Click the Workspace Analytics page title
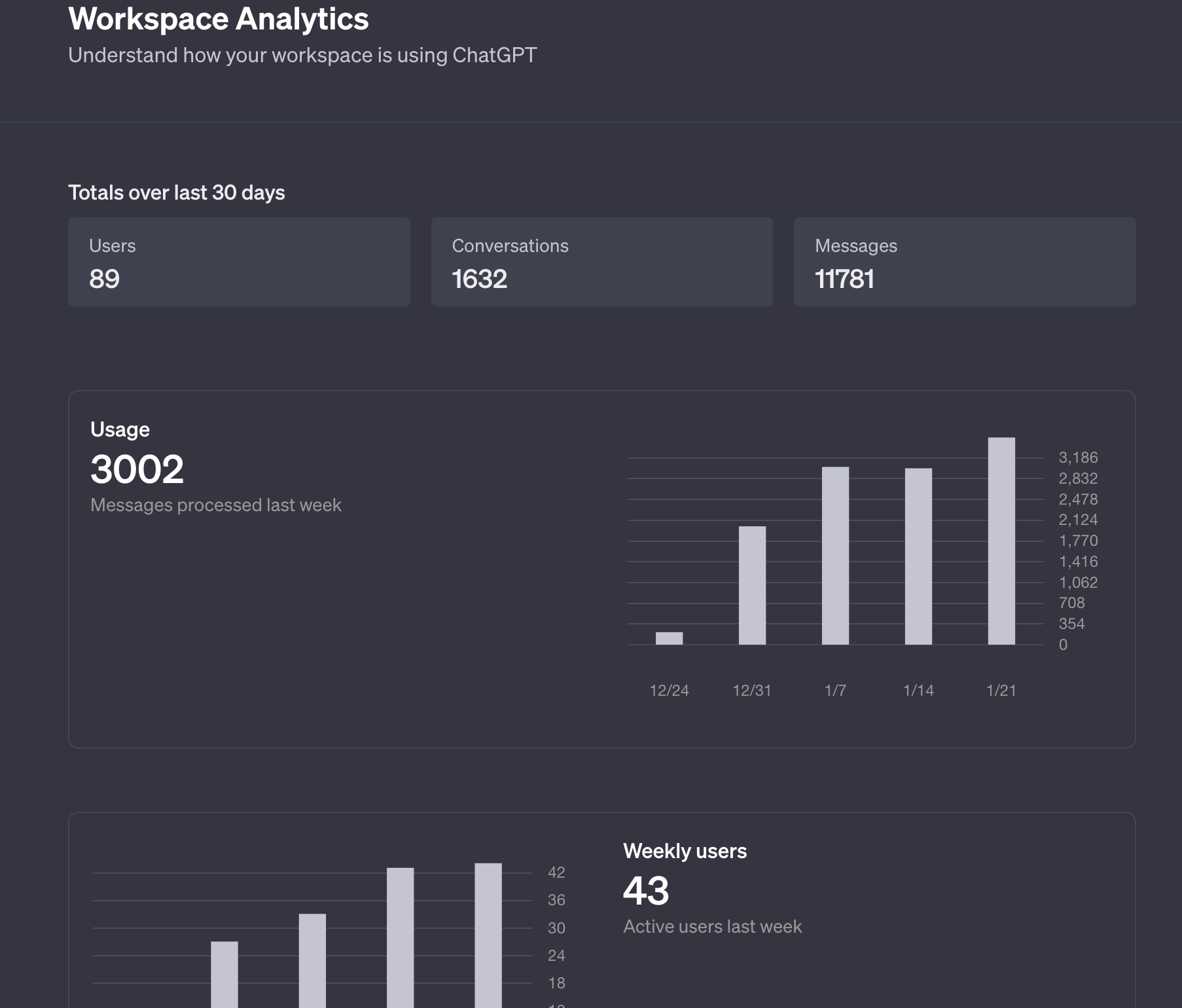This screenshot has height=1008, width=1182. pyautogui.click(x=219, y=19)
